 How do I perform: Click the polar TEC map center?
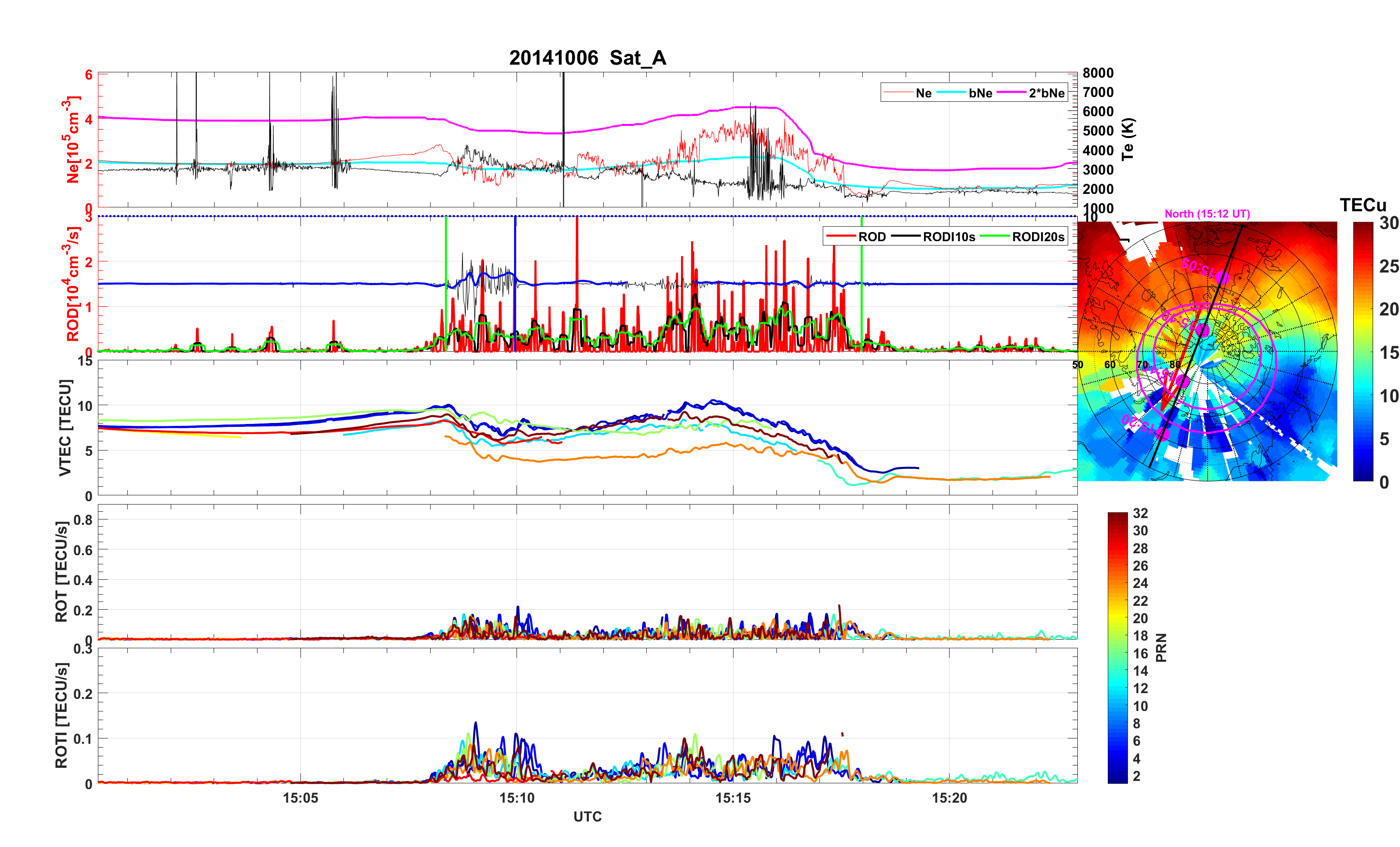[x=1207, y=351]
